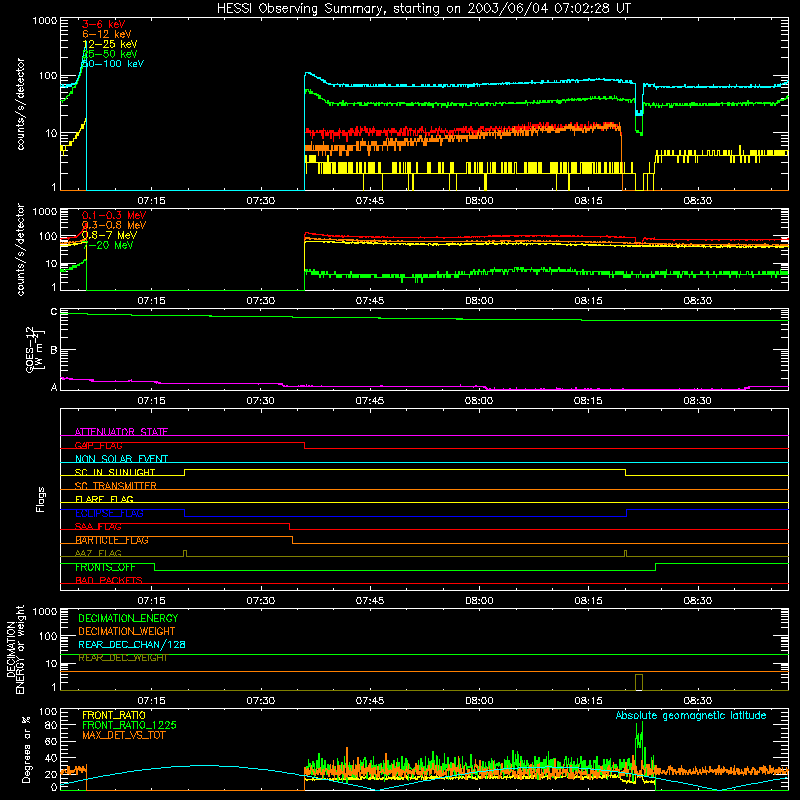The width and height of the screenshot is (800, 800).
Task: Click 08:30 tick label under decimation plot
Action: pos(697,701)
